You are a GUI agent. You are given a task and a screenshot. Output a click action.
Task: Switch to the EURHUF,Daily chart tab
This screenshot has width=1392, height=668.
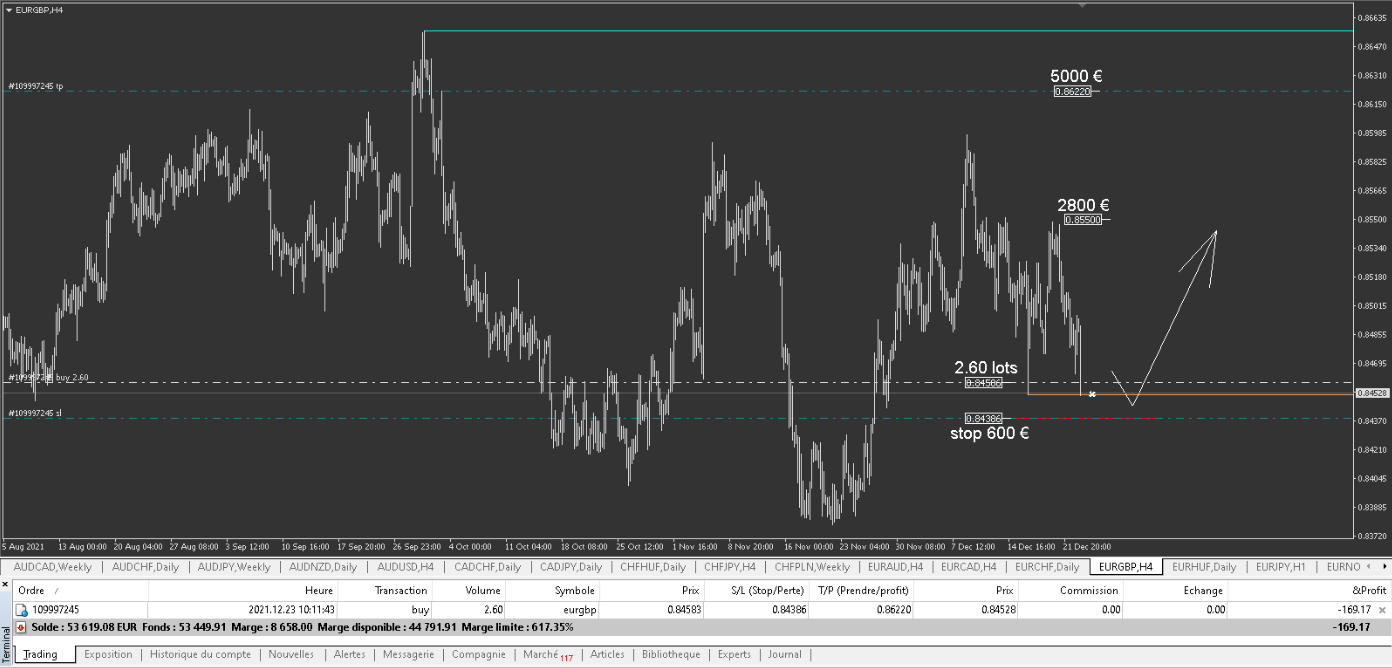coord(1204,567)
